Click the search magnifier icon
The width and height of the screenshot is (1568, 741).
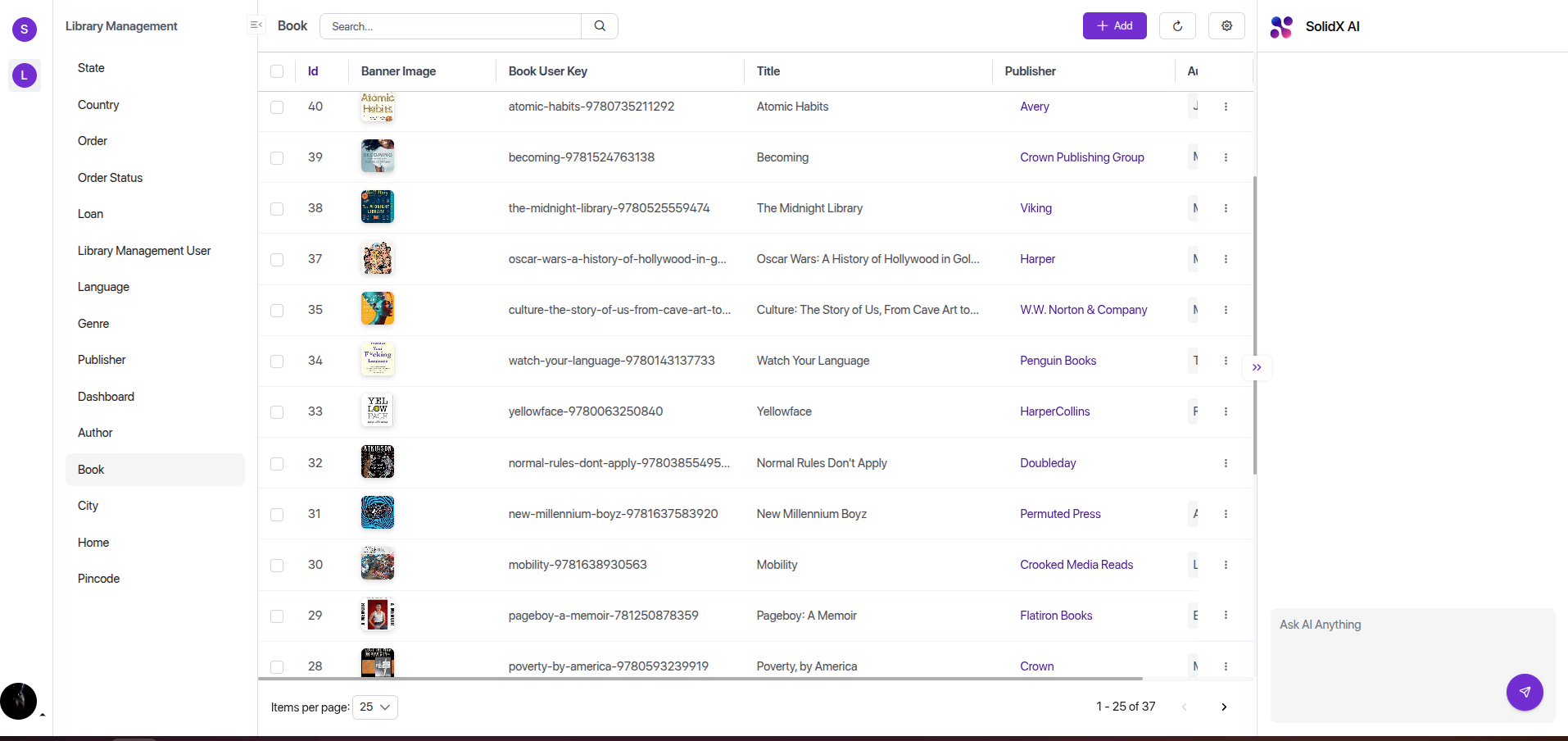point(600,25)
